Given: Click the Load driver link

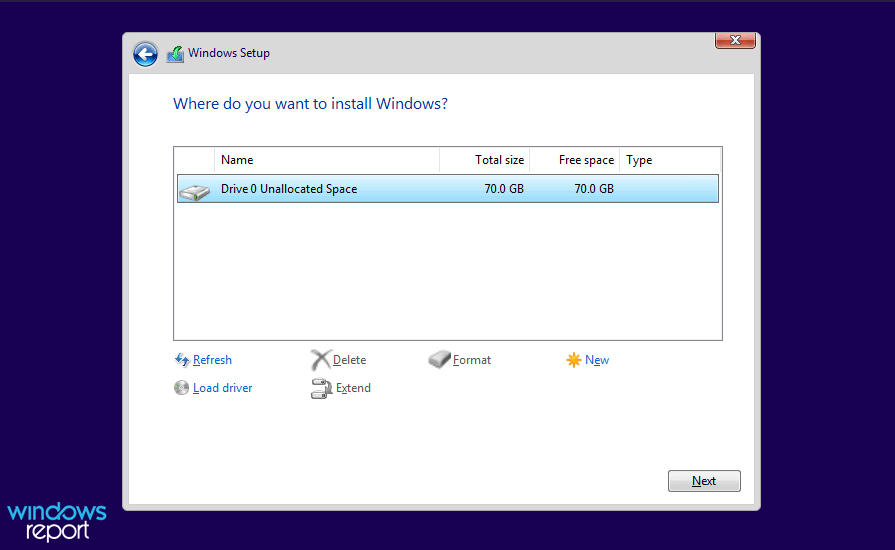Looking at the screenshot, I should click(223, 388).
